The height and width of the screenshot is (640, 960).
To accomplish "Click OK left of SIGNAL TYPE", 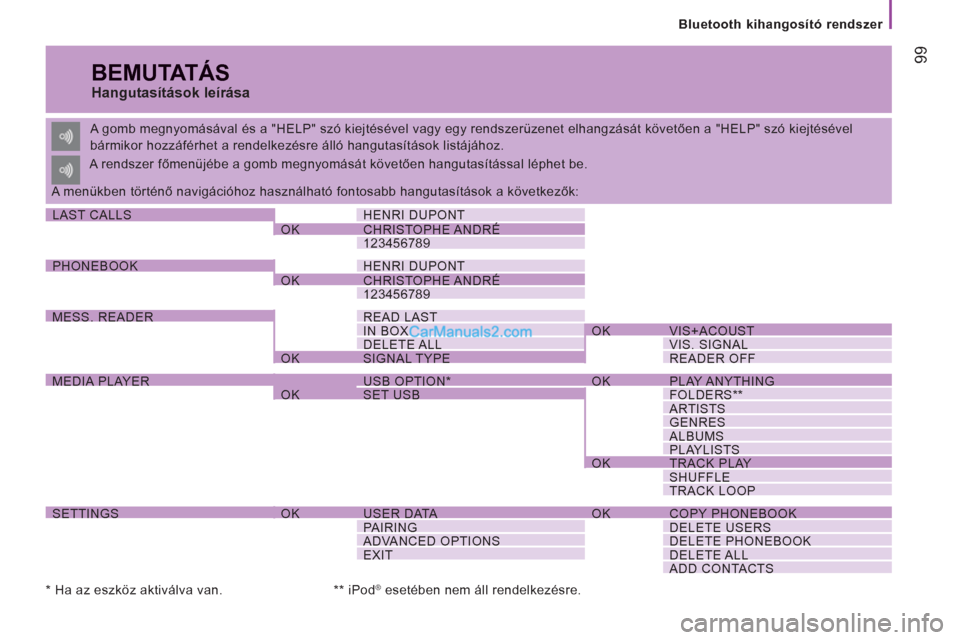I will pos(290,358).
